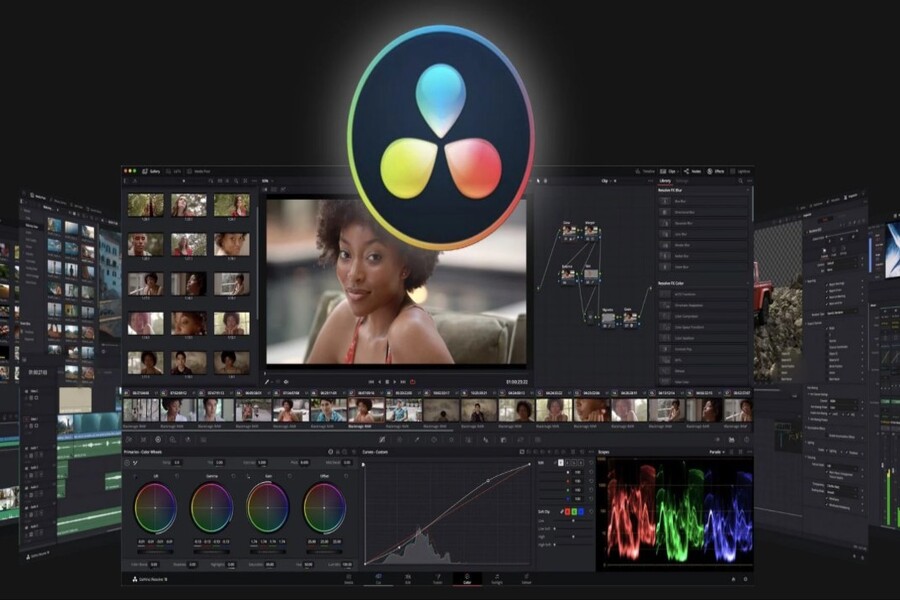Open the Fairlight audio page
Screen dimensions: 900x600
click(496, 577)
